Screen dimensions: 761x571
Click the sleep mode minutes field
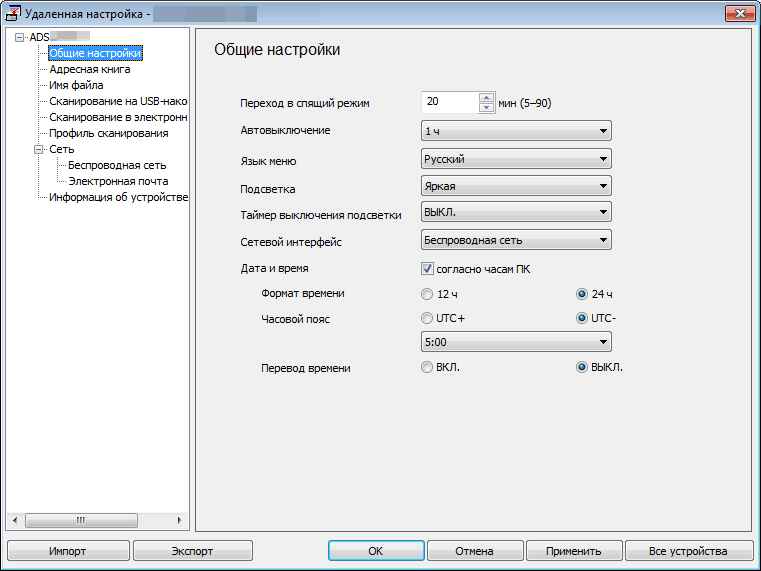(x=450, y=102)
